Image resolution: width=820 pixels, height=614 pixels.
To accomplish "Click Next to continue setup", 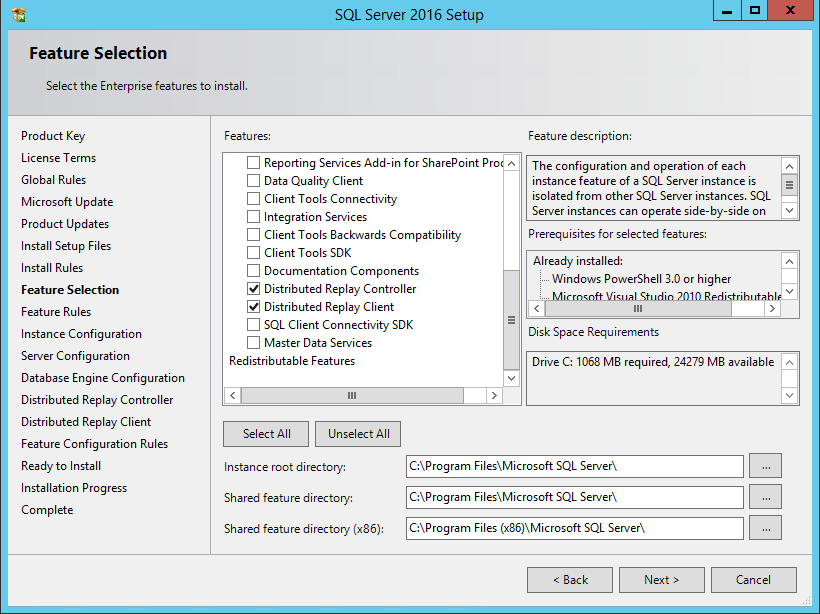I will coord(661,580).
